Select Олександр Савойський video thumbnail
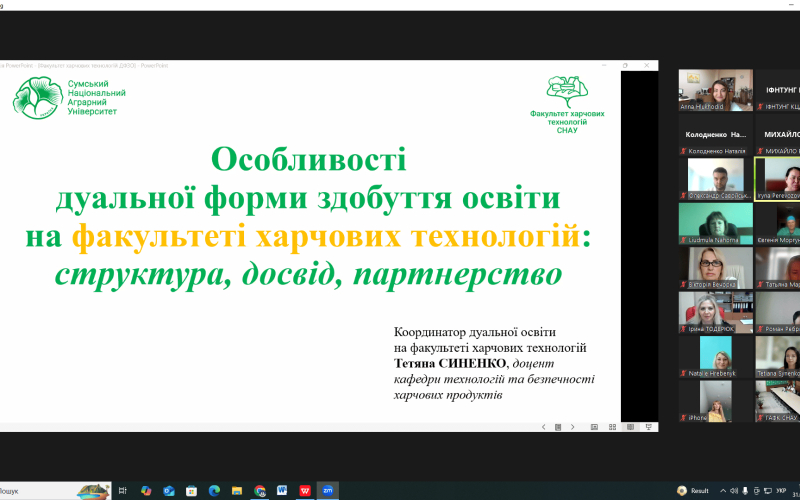This screenshot has width=800, height=500. (x=716, y=179)
